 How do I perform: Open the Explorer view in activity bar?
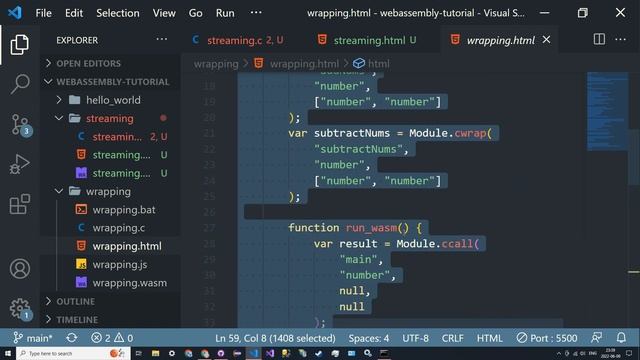[x=19, y=44]
